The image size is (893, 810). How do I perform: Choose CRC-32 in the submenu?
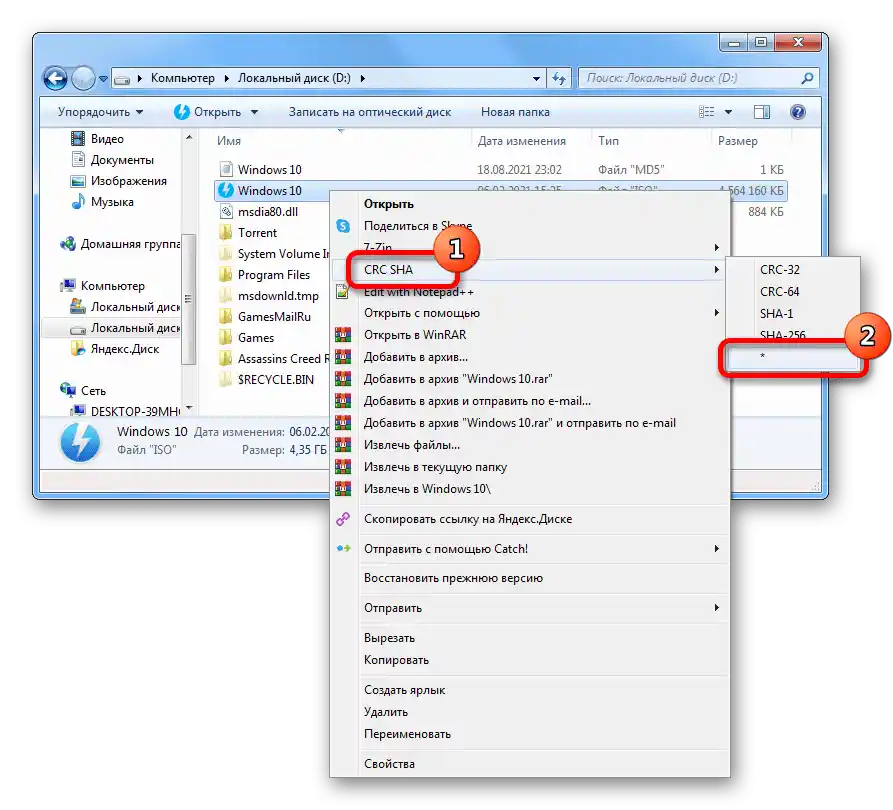click(793, 269)
